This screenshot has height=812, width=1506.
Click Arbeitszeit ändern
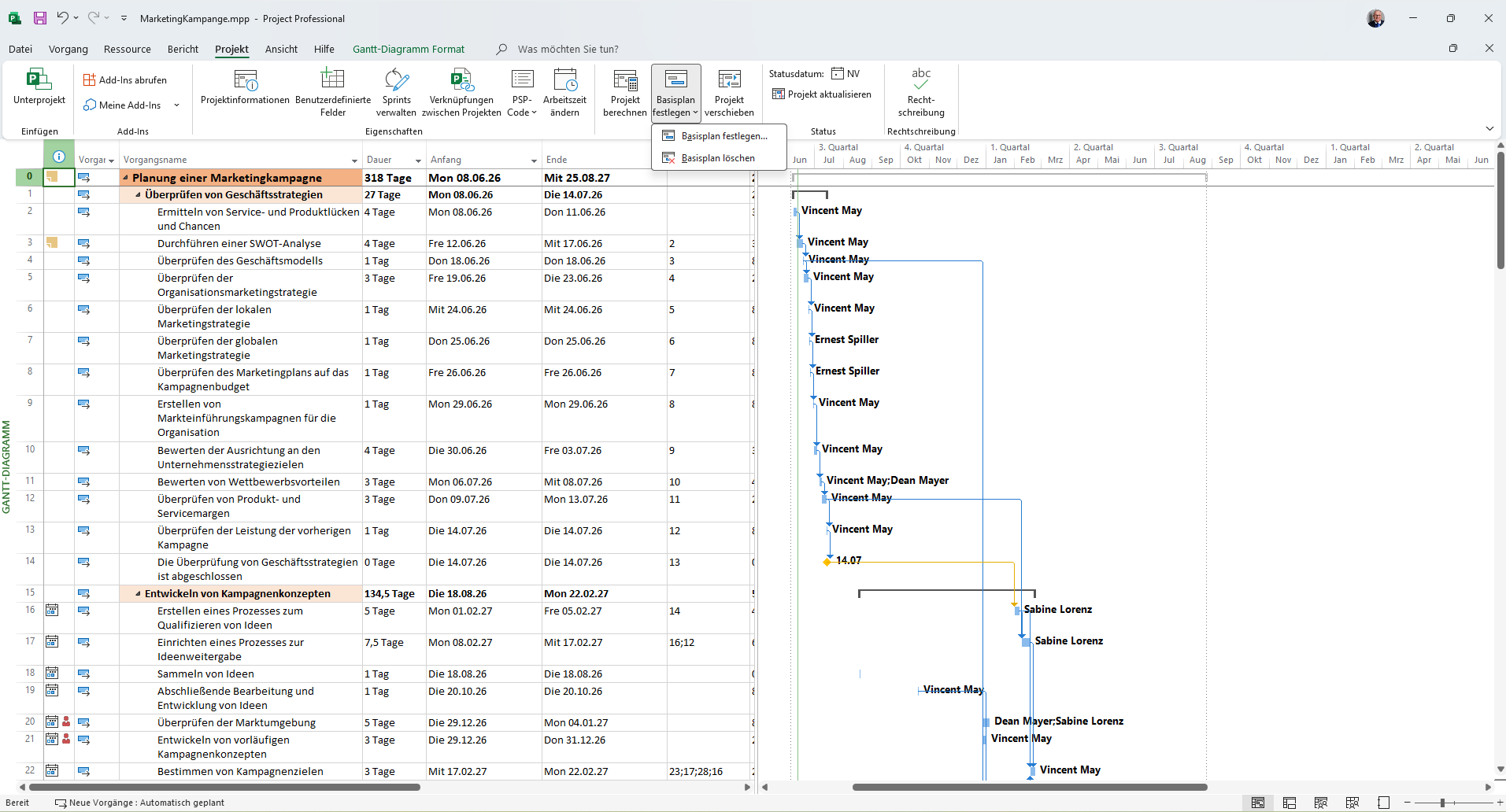point(564,92)
